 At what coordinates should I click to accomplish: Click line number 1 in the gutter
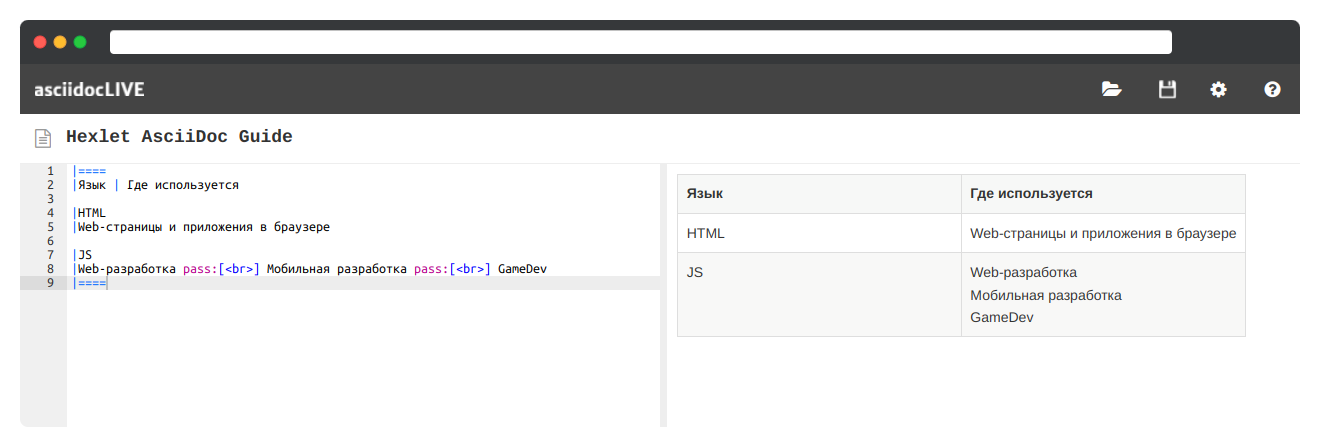point(50,171)
